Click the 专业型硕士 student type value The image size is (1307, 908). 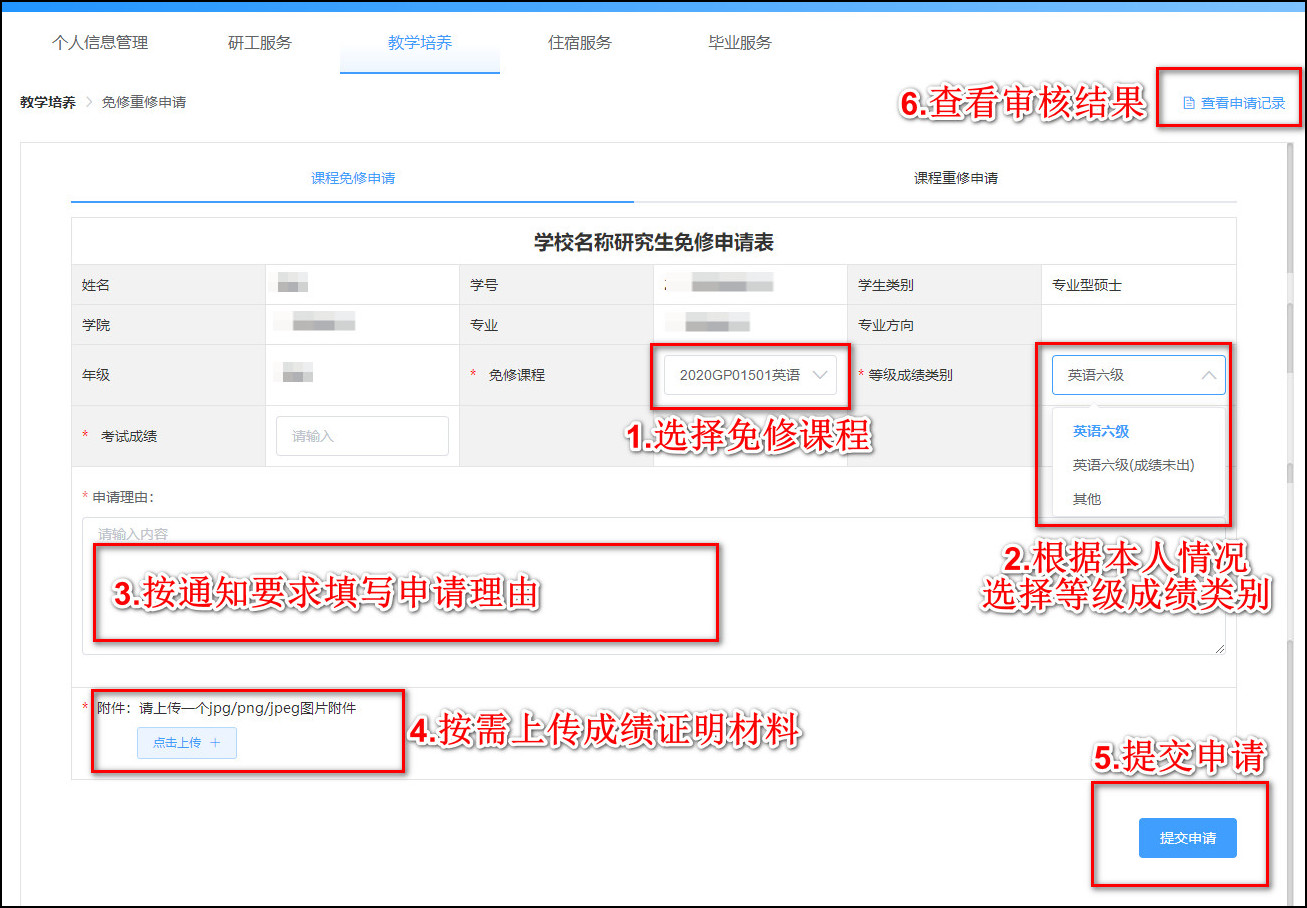pos(1087,285)
